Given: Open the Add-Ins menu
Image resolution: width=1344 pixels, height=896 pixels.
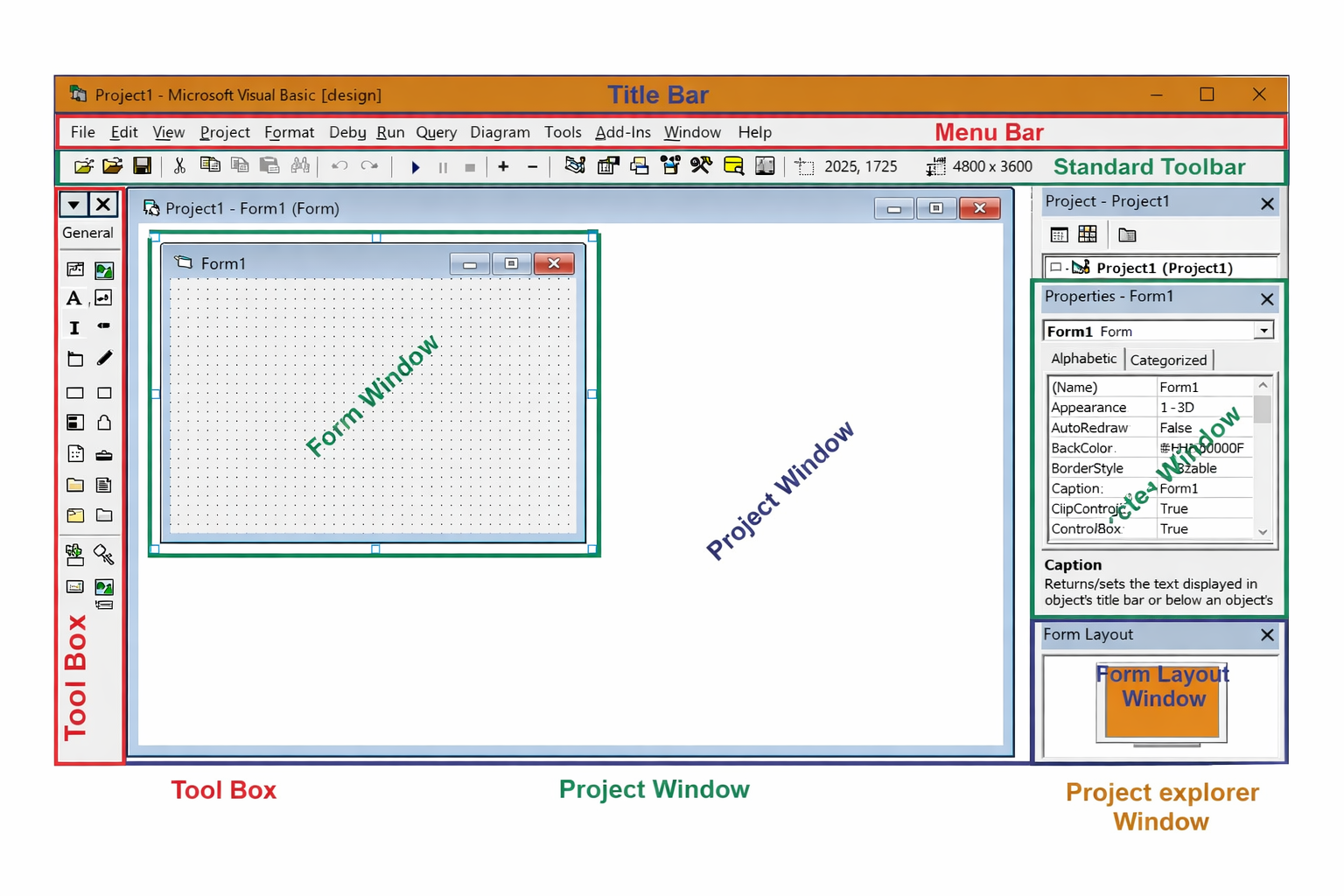Looking at the screenshot, I should (x=623, y=132).
